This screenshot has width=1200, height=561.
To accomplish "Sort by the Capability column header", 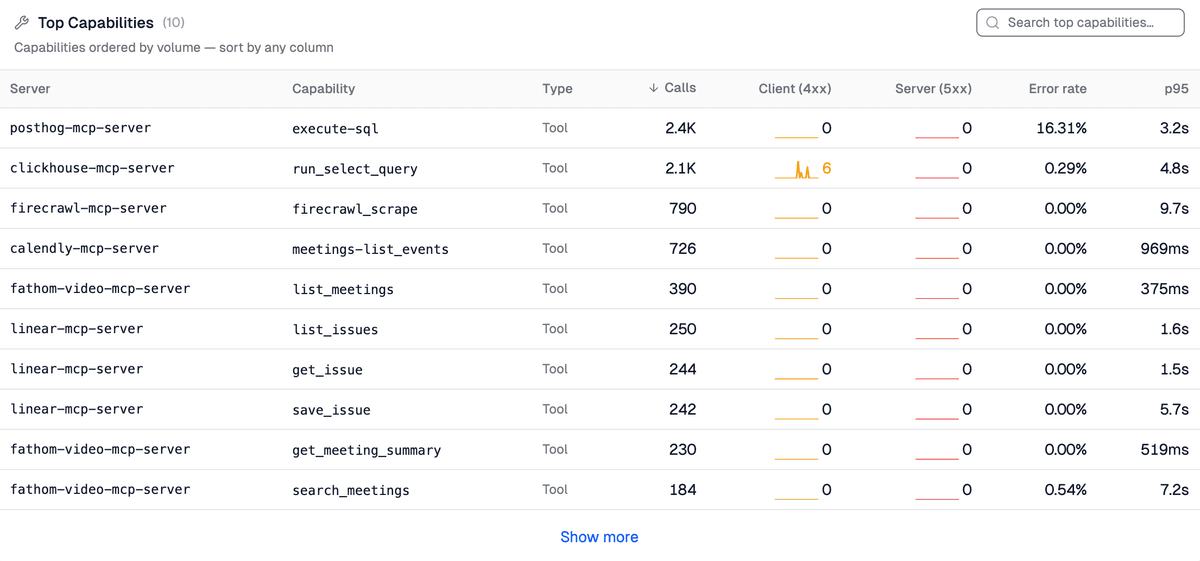I will 323,89.
